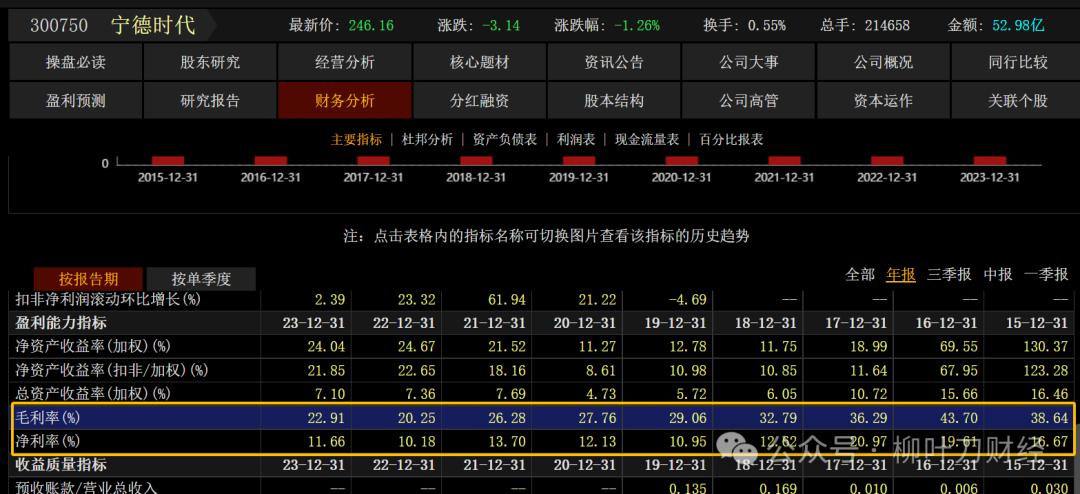The height and width of the screenshot is (494, 1080).
Task: Filter reports by 年报
Action: pyautogui.click(x=901, y=274)
